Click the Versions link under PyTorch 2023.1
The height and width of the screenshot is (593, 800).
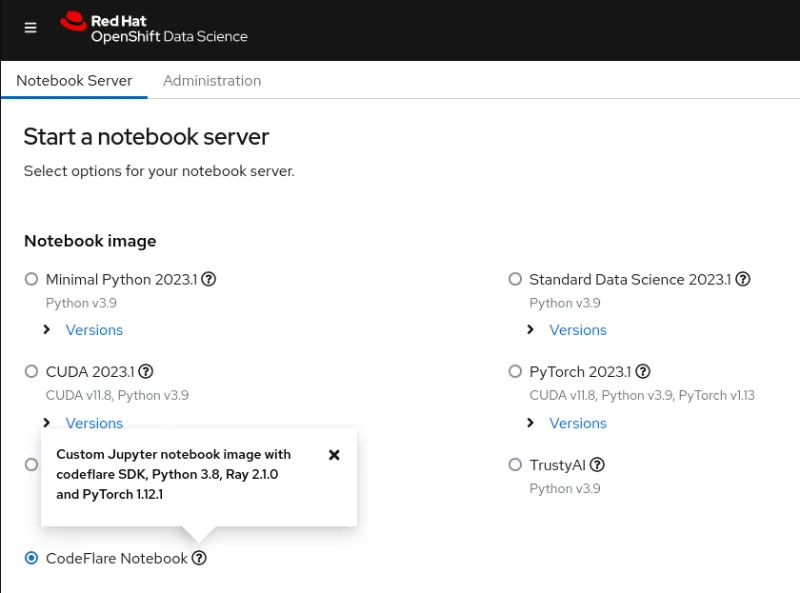pyautogui.click(x=578, y=423)
